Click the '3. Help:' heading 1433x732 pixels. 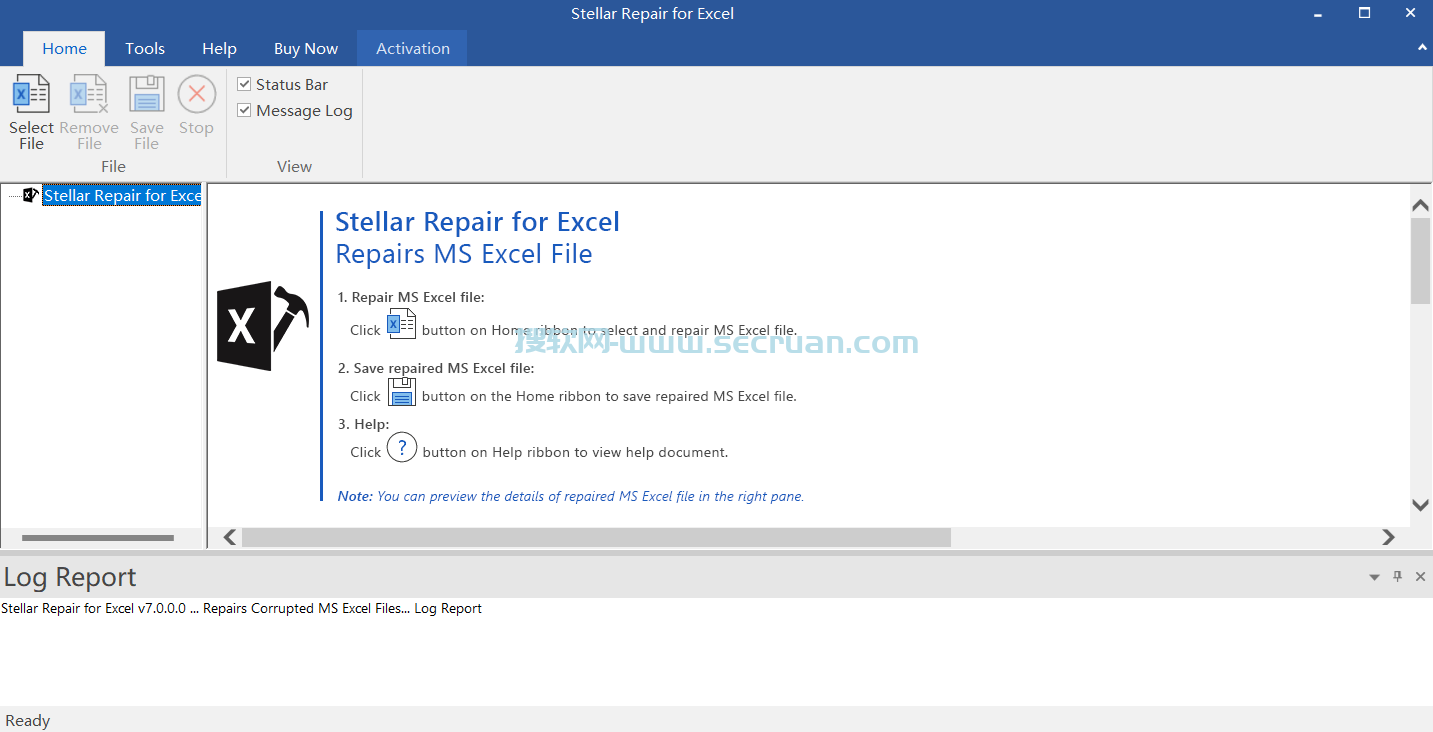[x=363, y=424]
